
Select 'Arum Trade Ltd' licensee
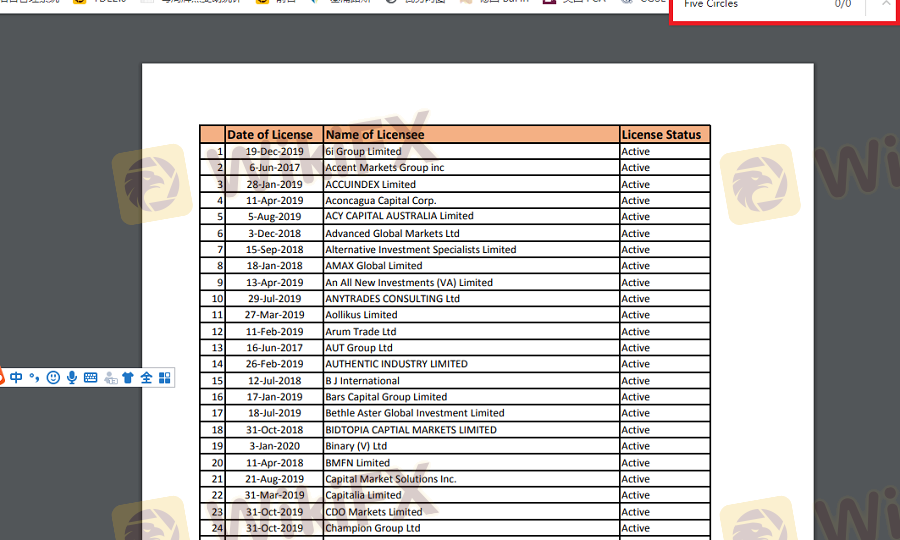tap(360, 332)
